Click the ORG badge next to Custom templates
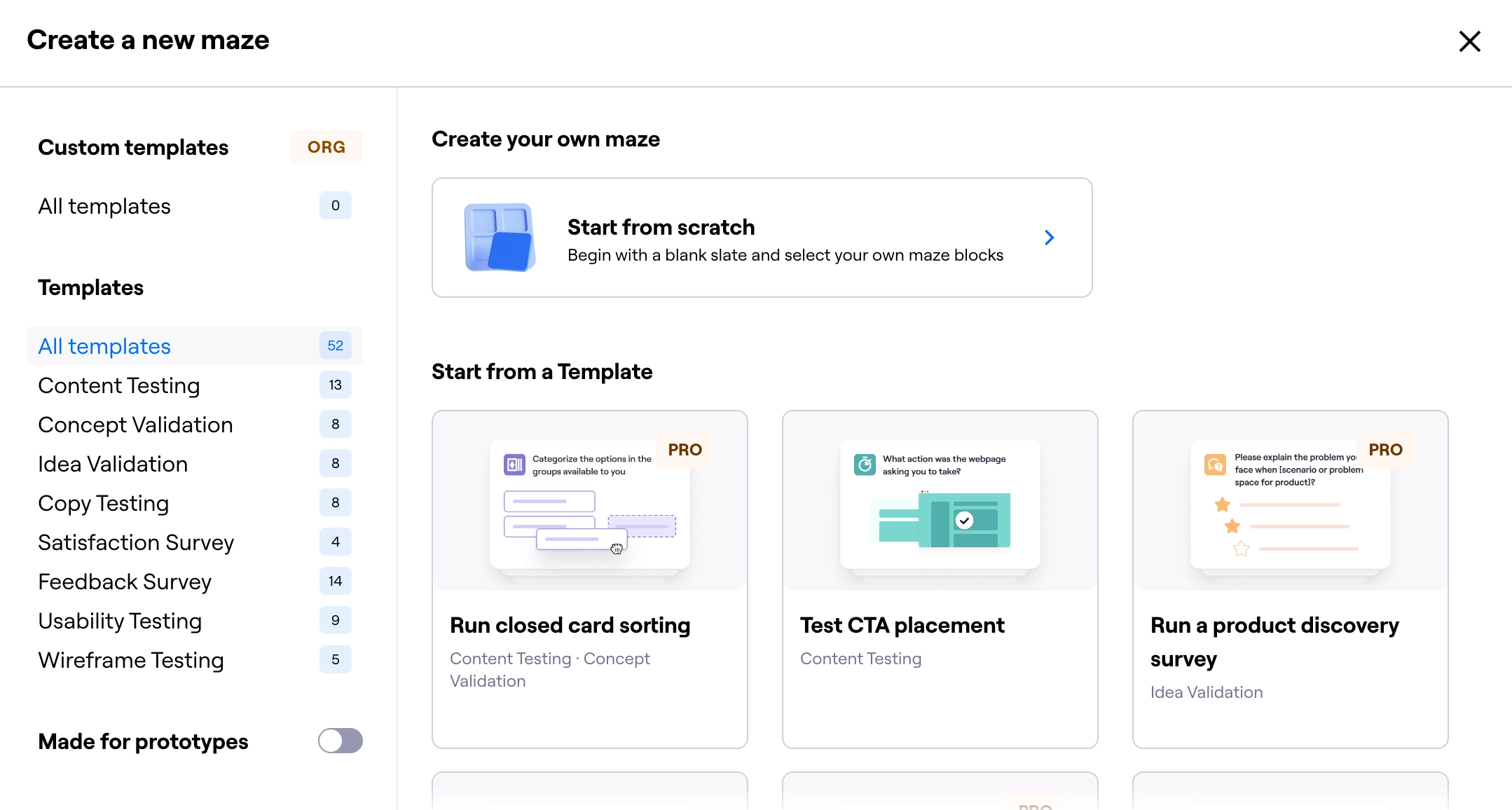 click(327, 147)
